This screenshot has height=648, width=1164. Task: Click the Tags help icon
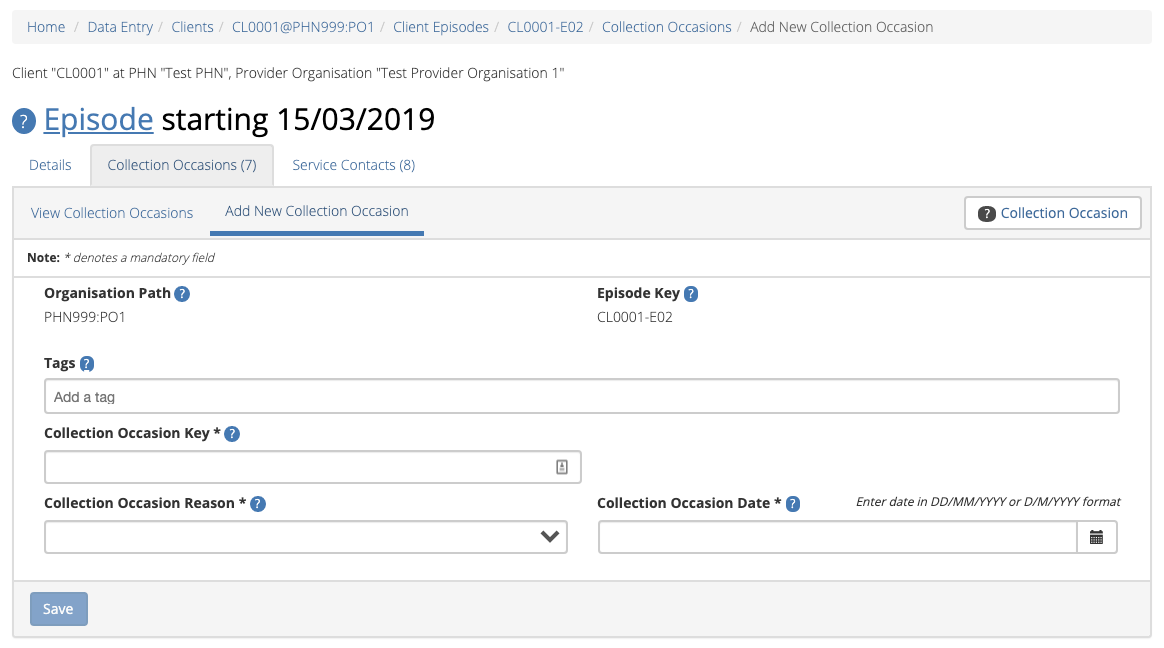87,364
